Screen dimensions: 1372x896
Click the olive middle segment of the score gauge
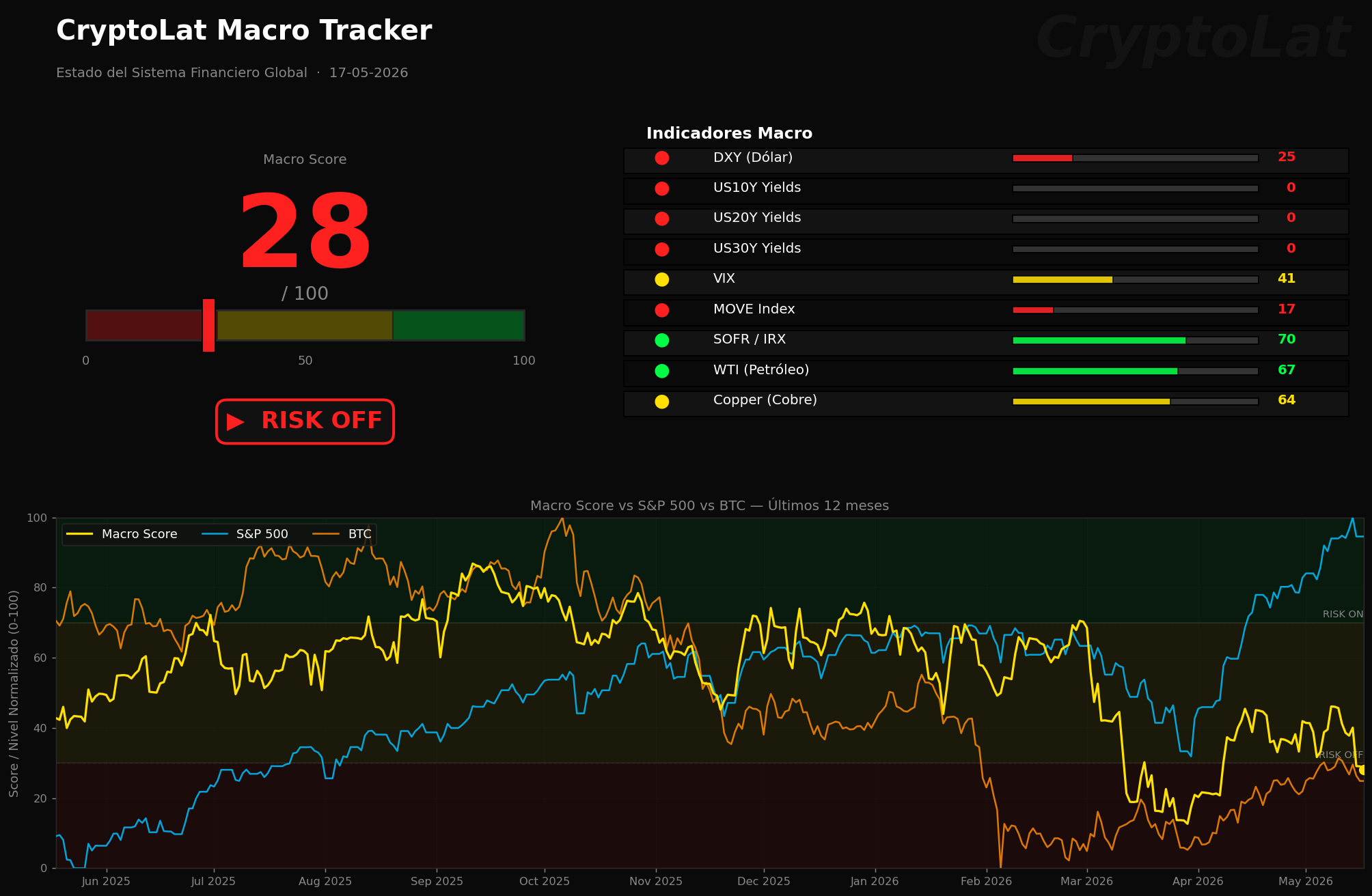305,325
